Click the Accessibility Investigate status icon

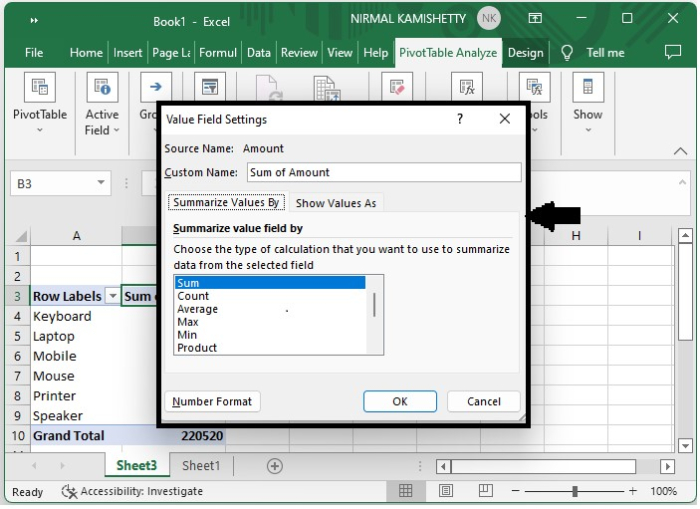(69, 492)
